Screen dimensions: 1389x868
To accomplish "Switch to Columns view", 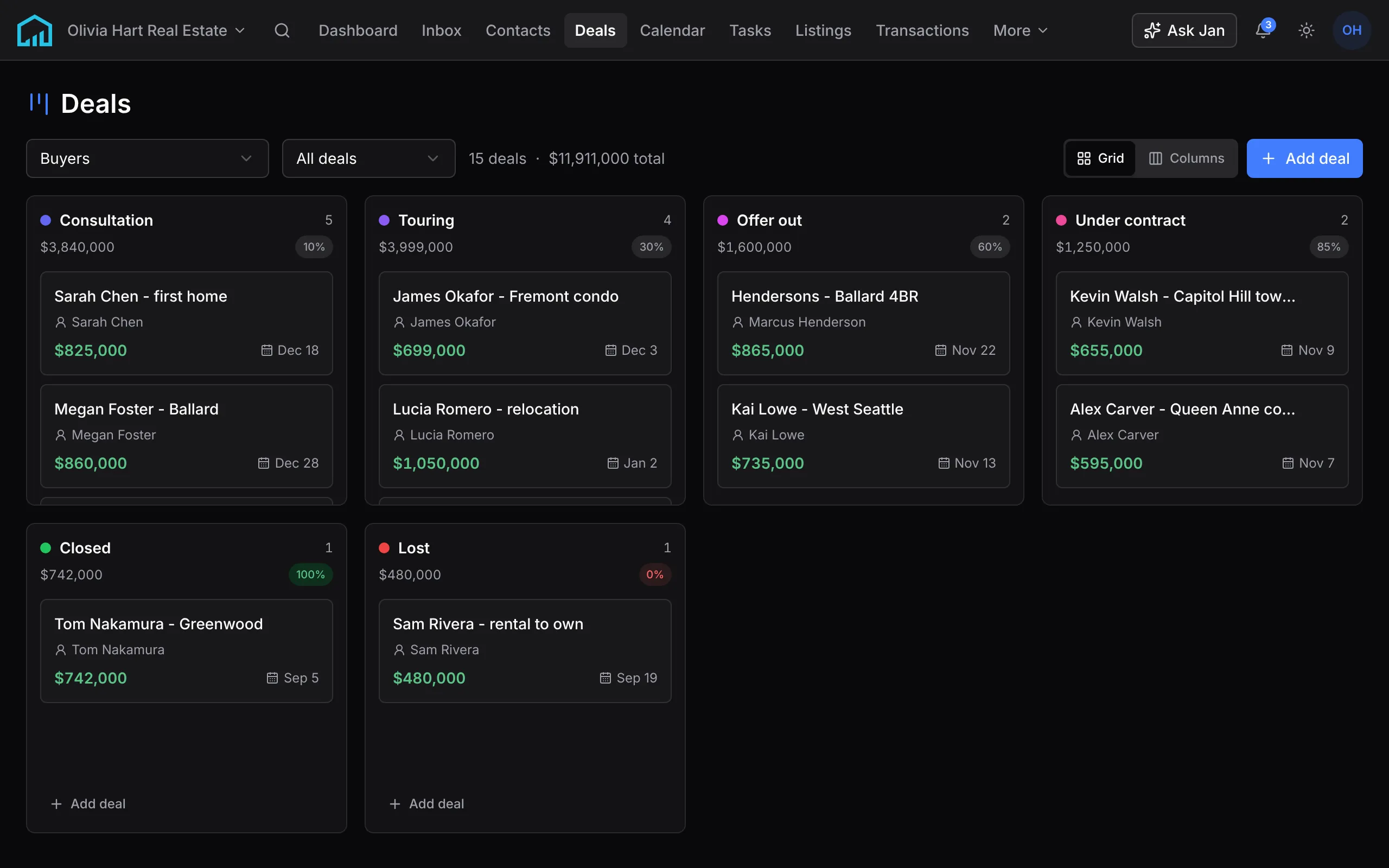I will (1187, 158).
